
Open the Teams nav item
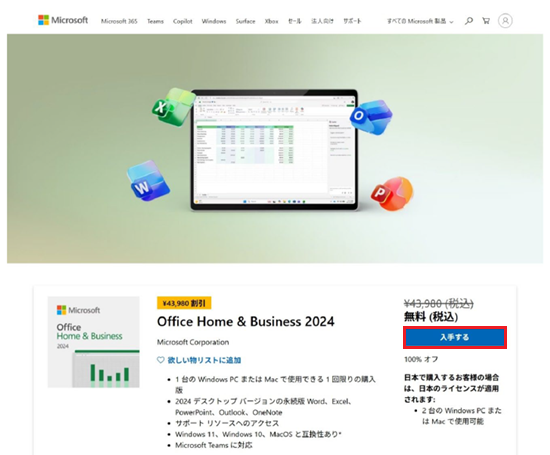click(x=155, y=21)
